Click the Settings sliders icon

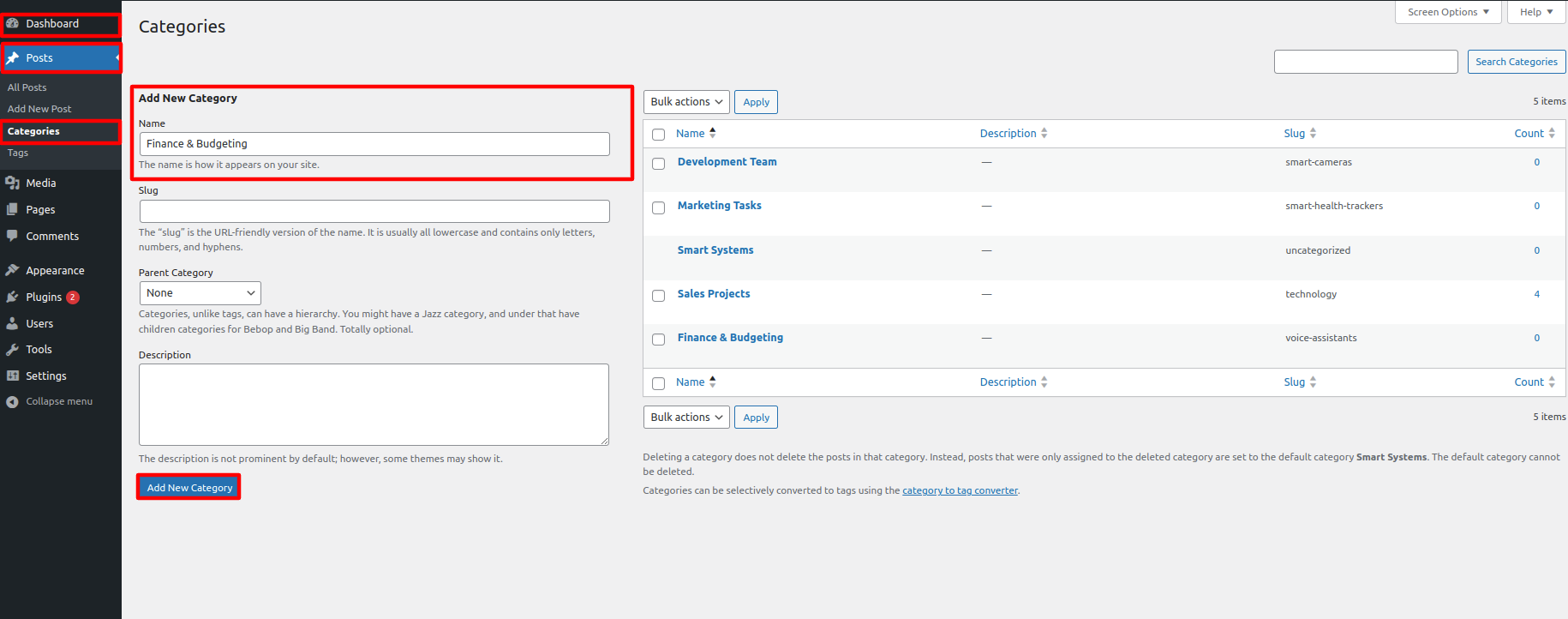tap(12, 376)
